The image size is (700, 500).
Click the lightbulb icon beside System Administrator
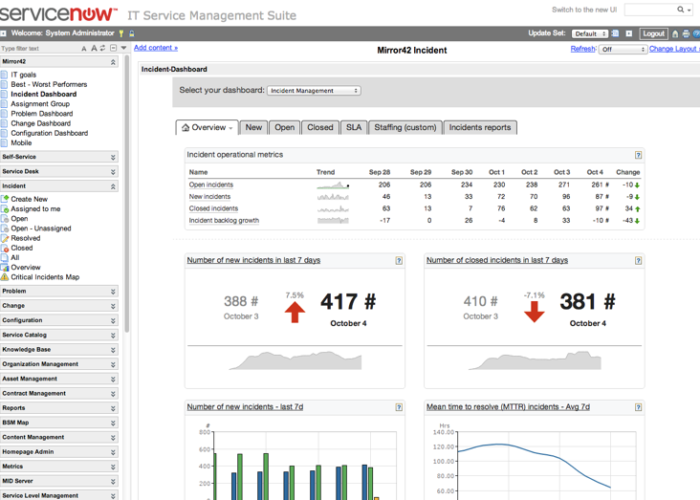[121, 33]
